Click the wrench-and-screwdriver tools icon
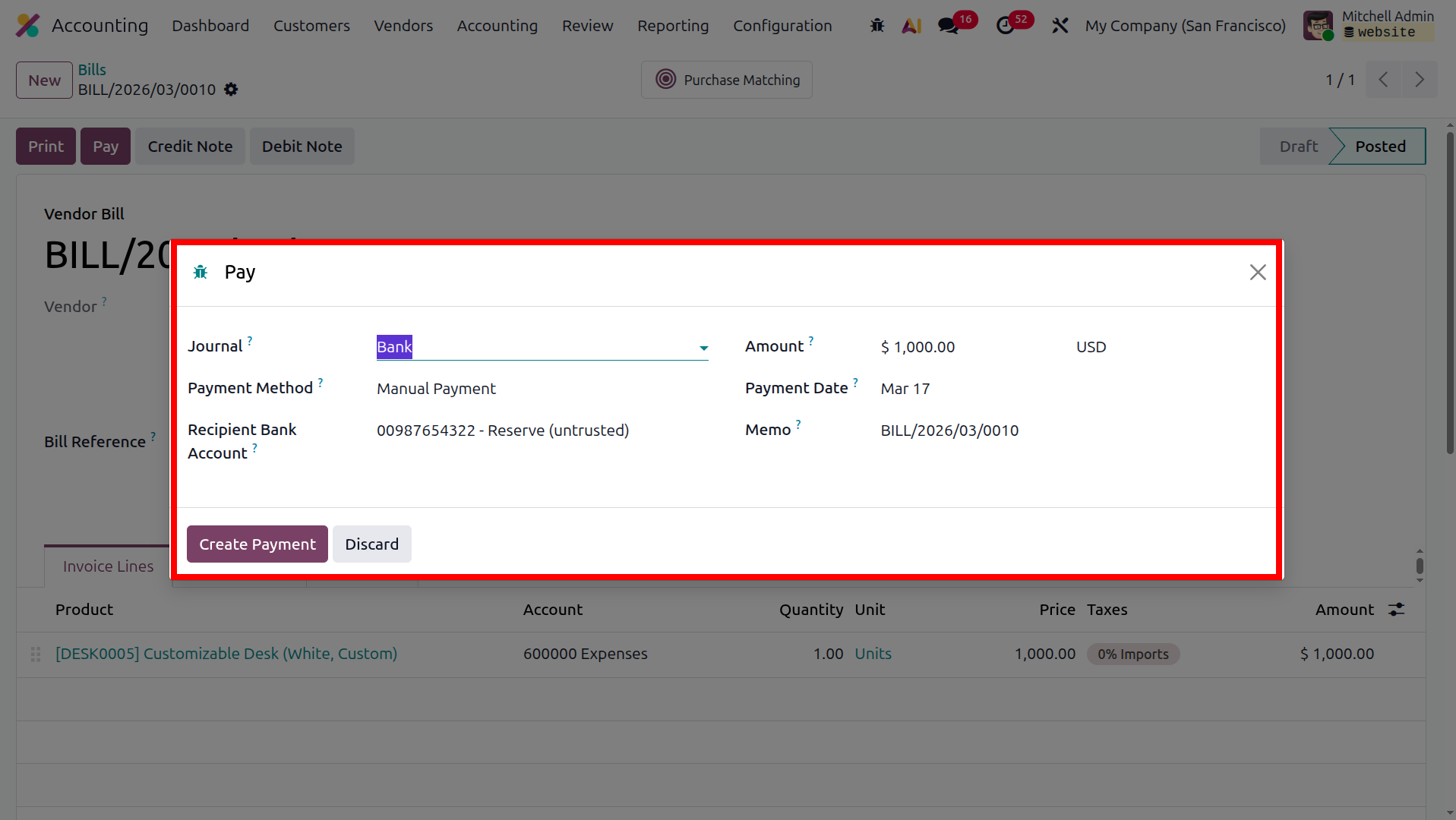 tap(1060, 26)
